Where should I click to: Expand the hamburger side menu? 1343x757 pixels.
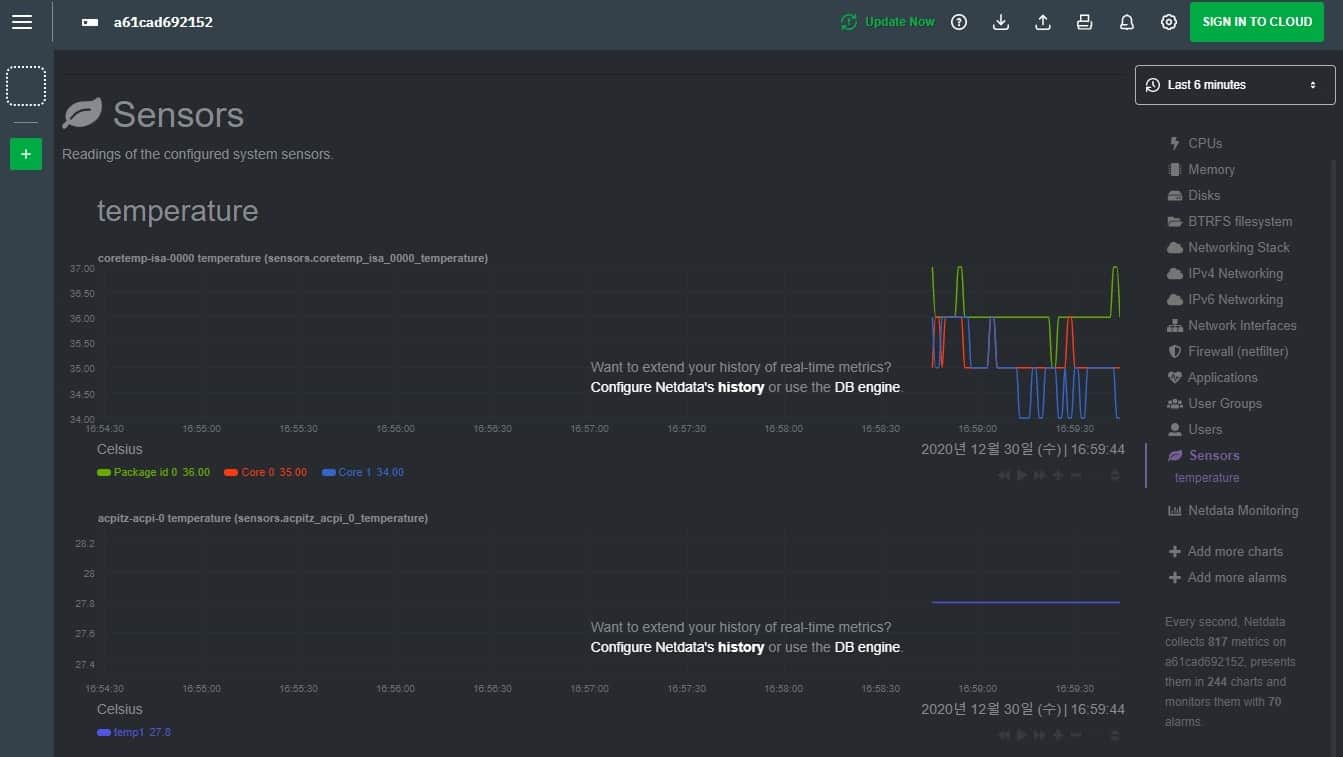tap(22, 22)
